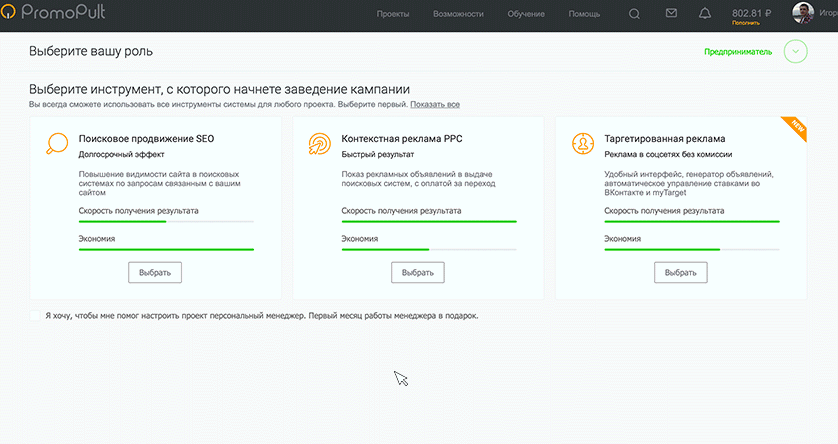Viewport: 838px width, 444px height.
Task: Click the PPC target card icon
Action: tap(320, 144)
